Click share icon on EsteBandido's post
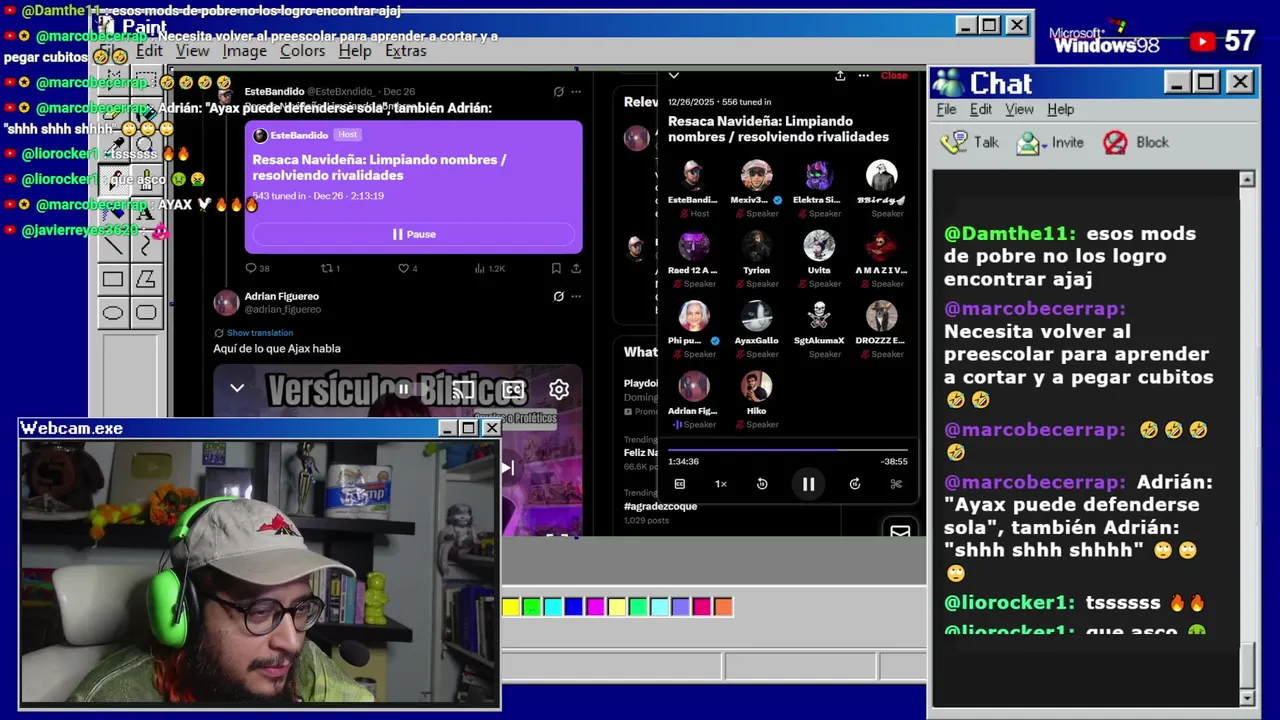This screenshot has height=720, width=1280. pyautogui.click(x=576, y=268)
